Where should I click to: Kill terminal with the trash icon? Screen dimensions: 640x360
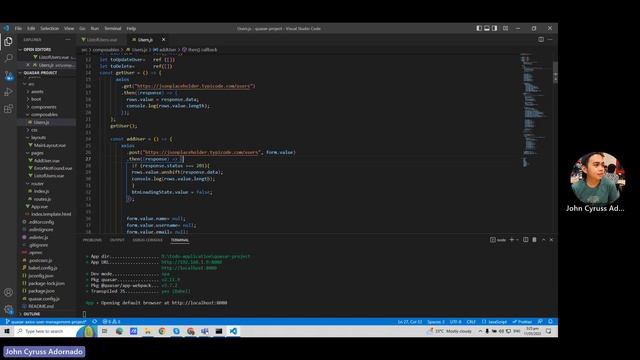coord(534,240)
